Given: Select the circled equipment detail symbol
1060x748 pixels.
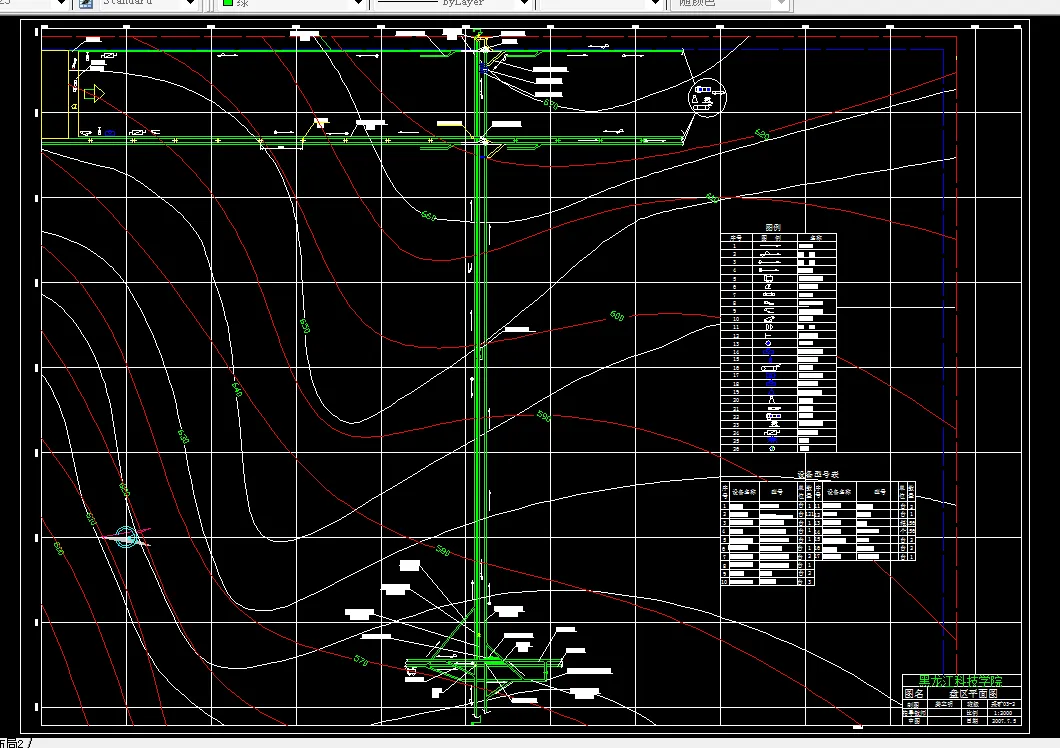Looking at the screenshot, I should [706, 98].
